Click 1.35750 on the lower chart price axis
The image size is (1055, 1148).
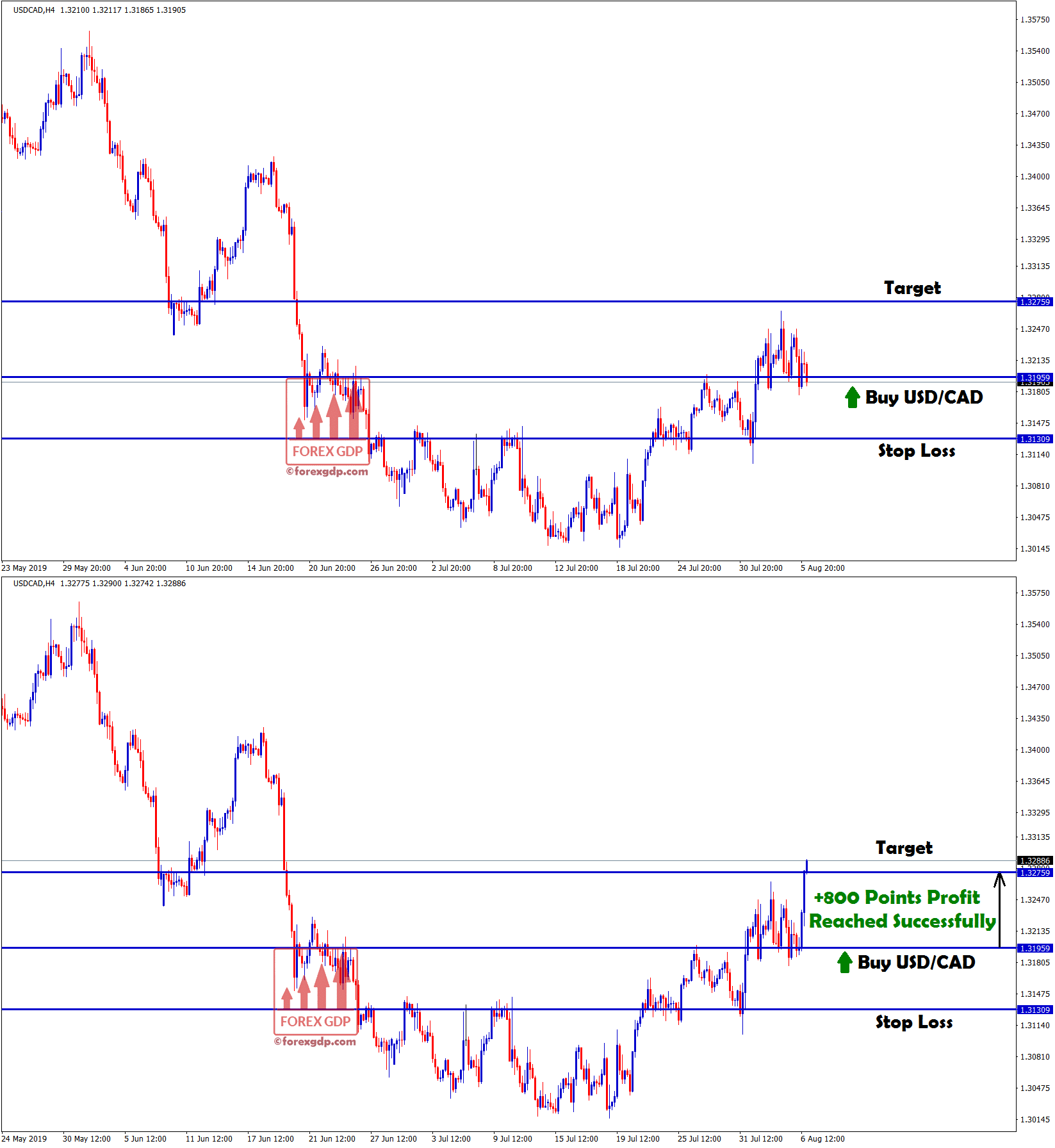1035,593
